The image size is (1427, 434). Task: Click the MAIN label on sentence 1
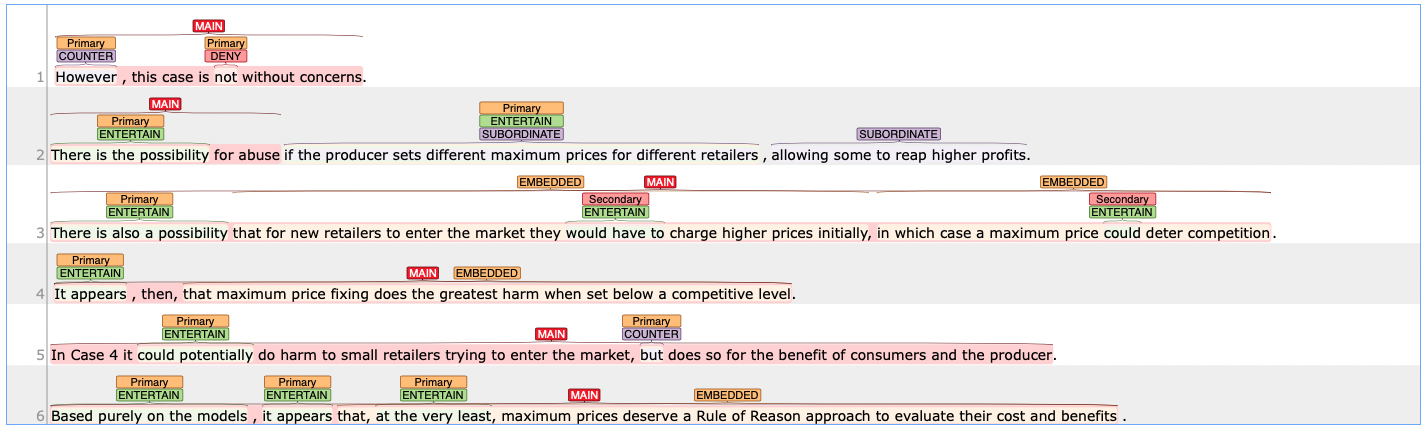[209, 26]
